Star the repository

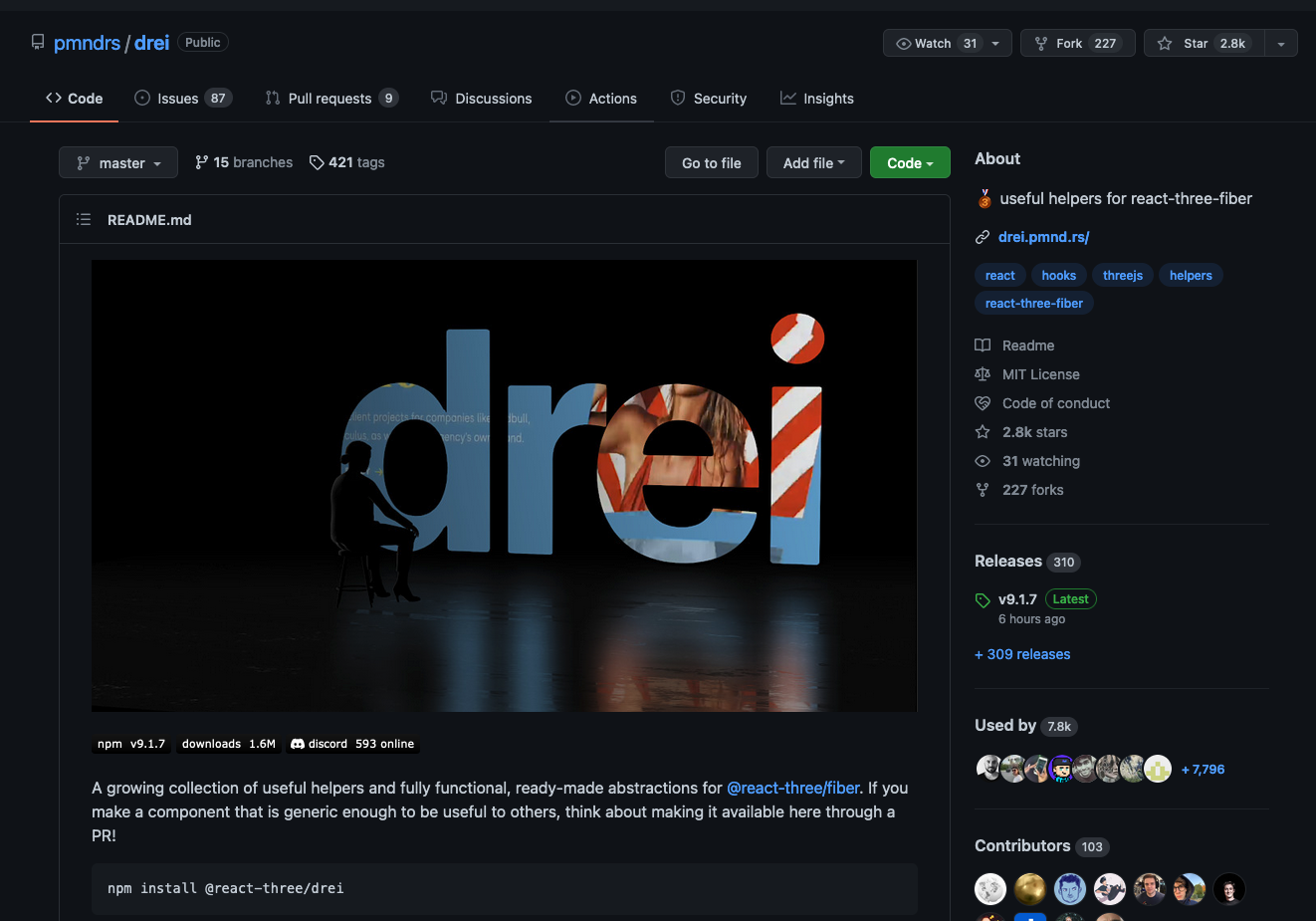coord(1205,43)
